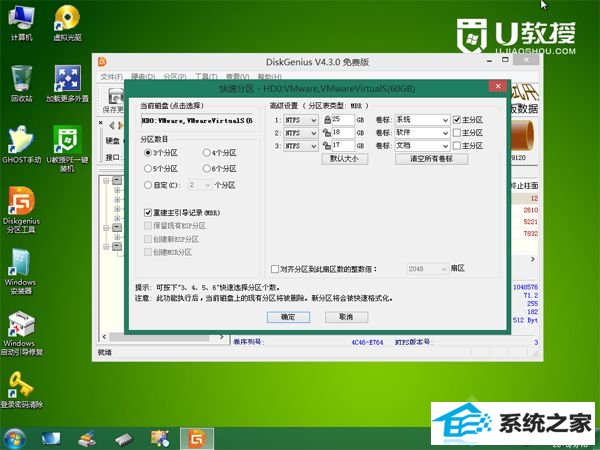
Task: Toggle the lock icon for partition 3 size
Action: pos(327,146)
